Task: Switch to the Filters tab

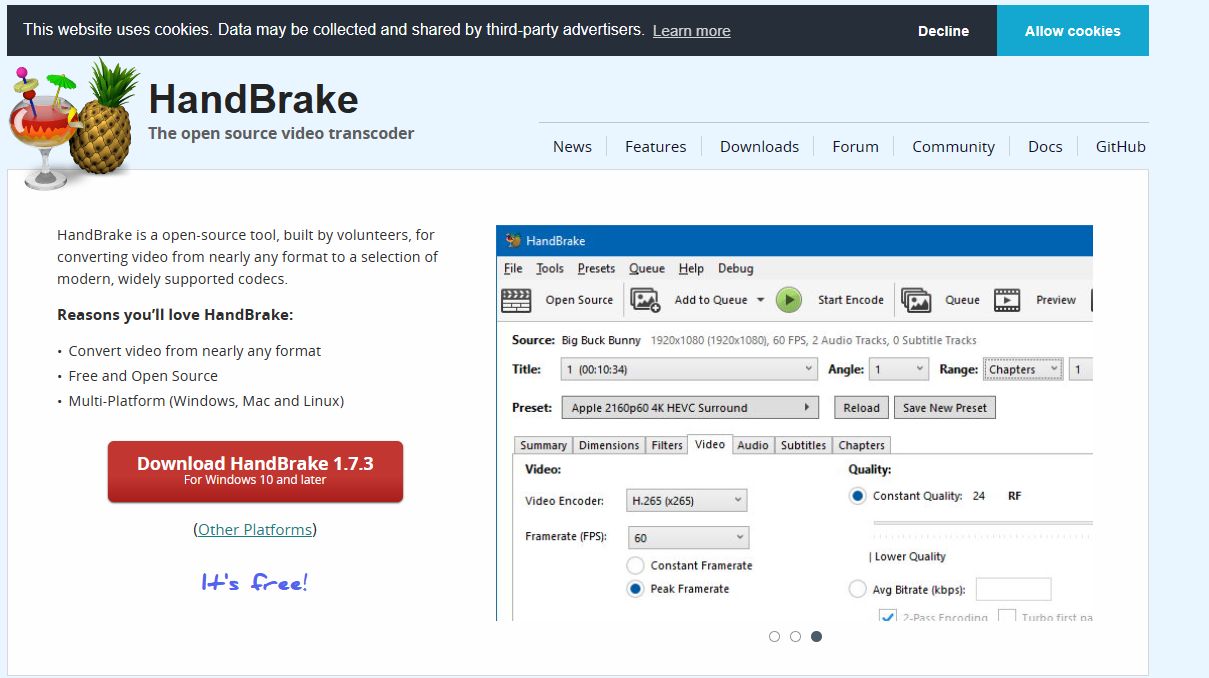Action: 667,446
